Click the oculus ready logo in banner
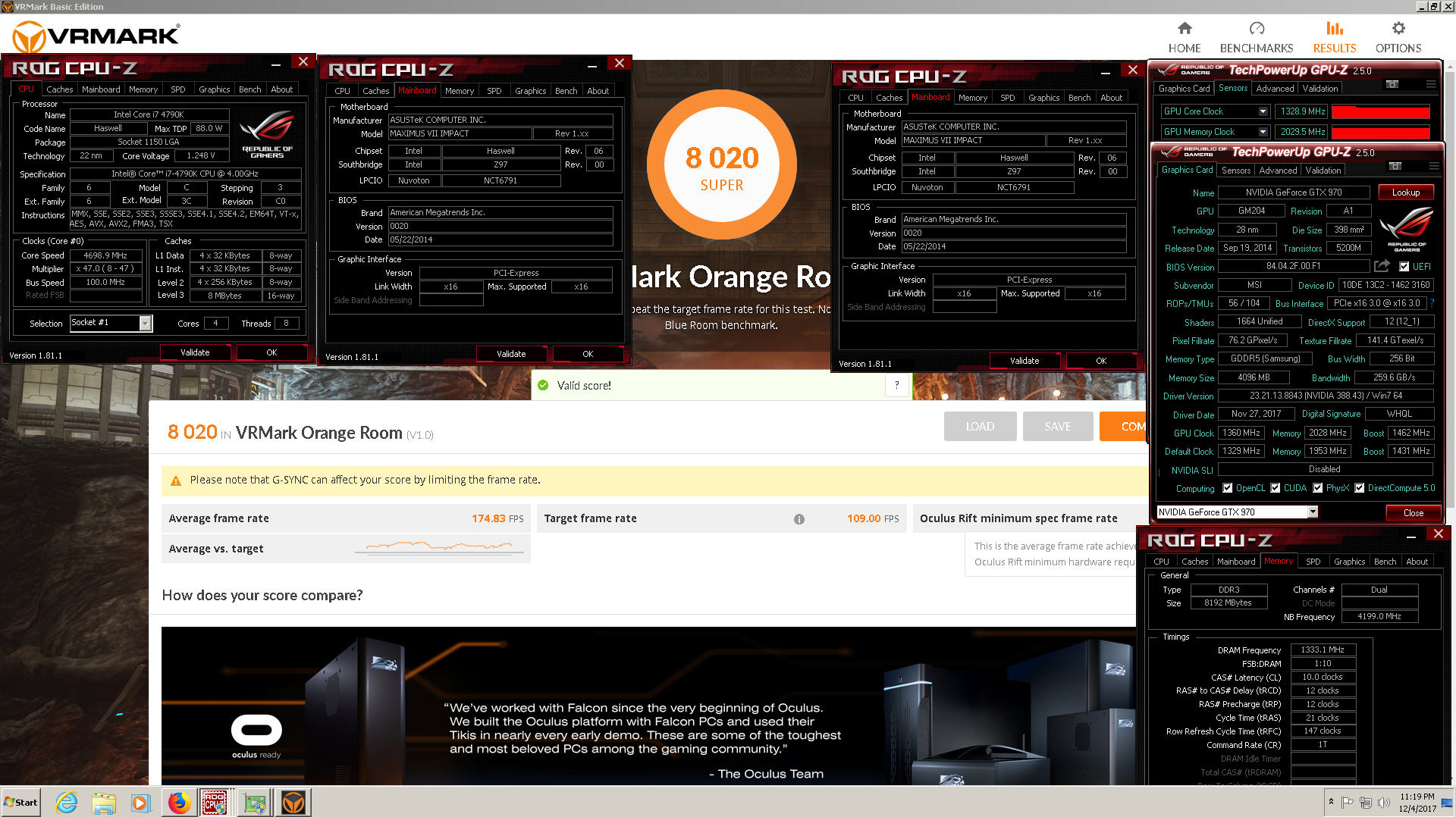This screenshot has height=817, width=1456. click(256, 736)
